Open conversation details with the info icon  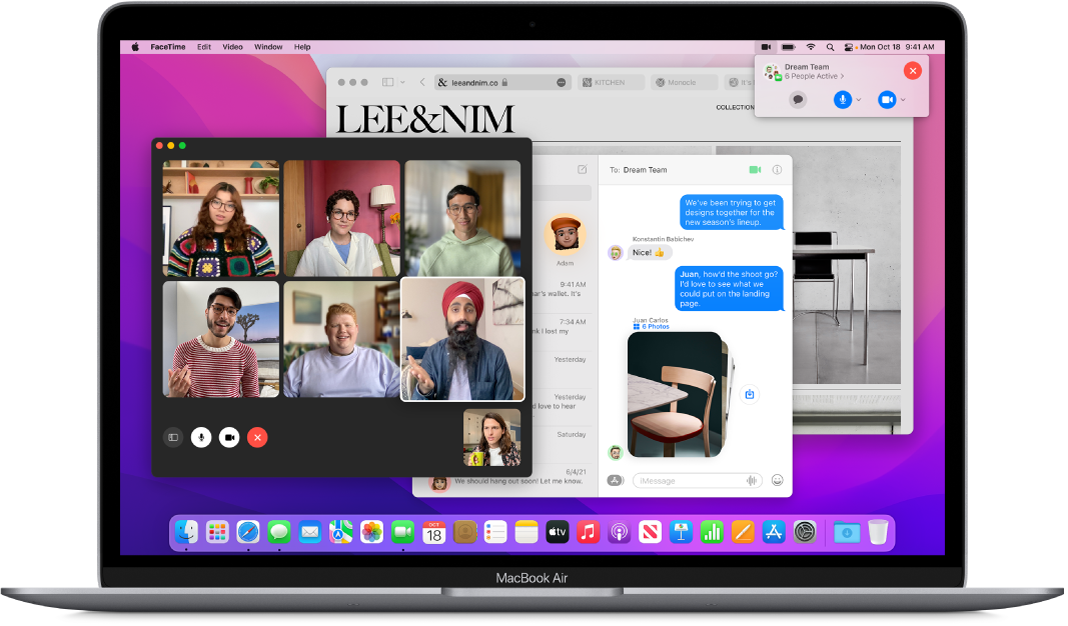tap(777, 169)
